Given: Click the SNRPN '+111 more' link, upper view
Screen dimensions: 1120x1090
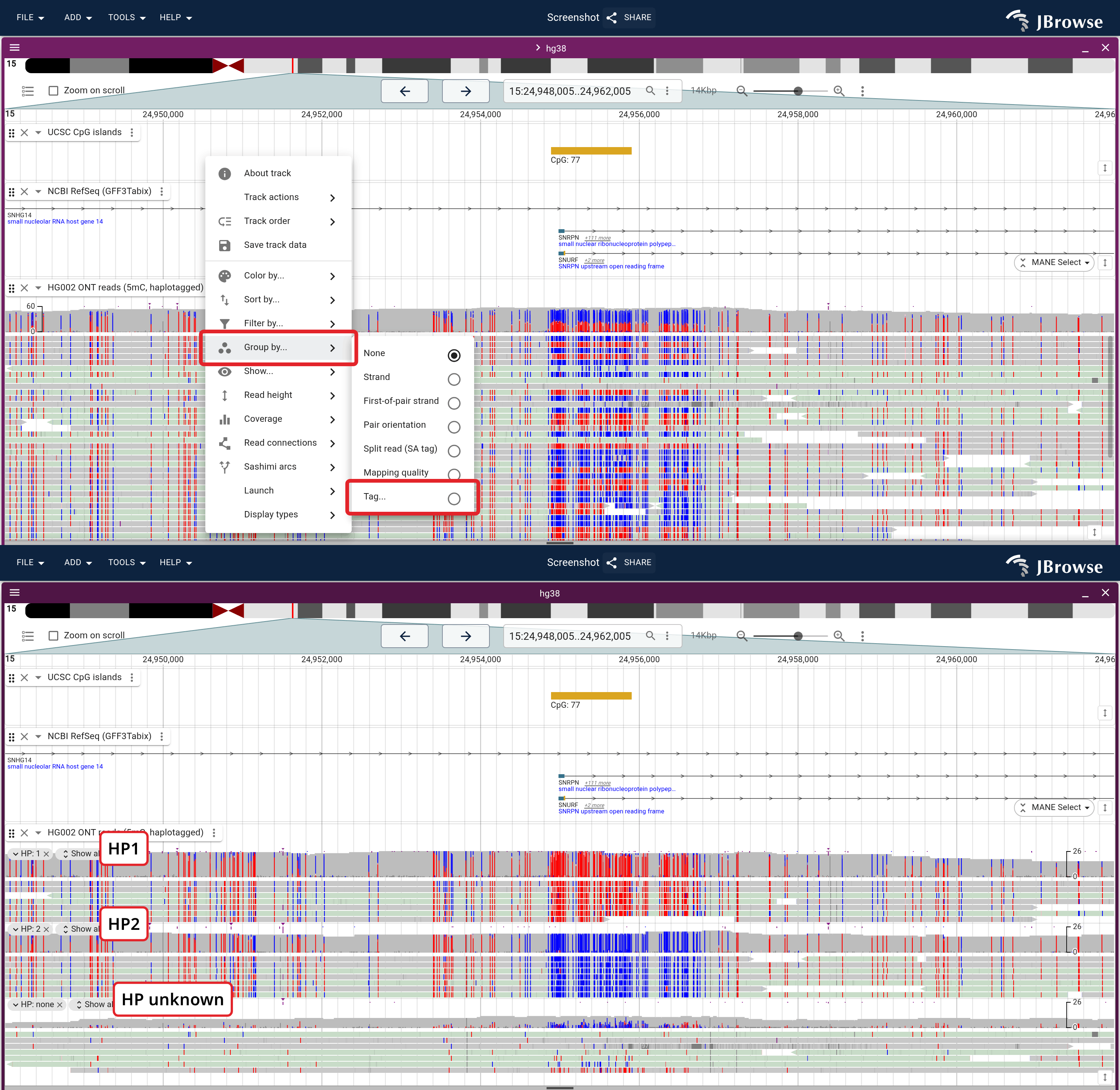Looking at the screenshot, I should tap(597, 237).
